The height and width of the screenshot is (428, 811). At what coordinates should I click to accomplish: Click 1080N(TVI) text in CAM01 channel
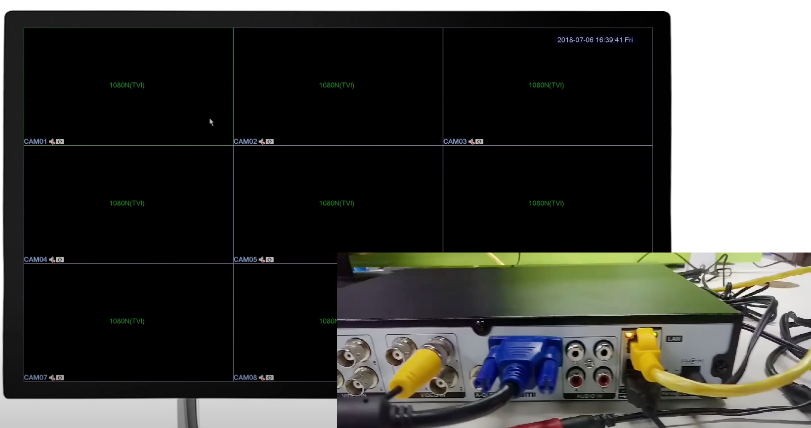click(x=127, y=85)
